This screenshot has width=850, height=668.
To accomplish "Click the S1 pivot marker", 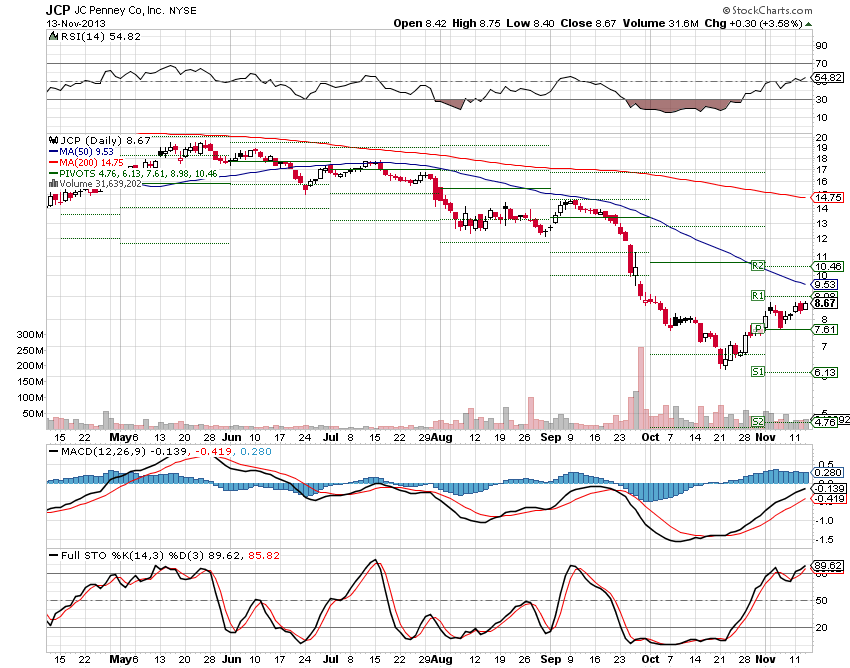I will pyautogui.click(x=757, y=371).
